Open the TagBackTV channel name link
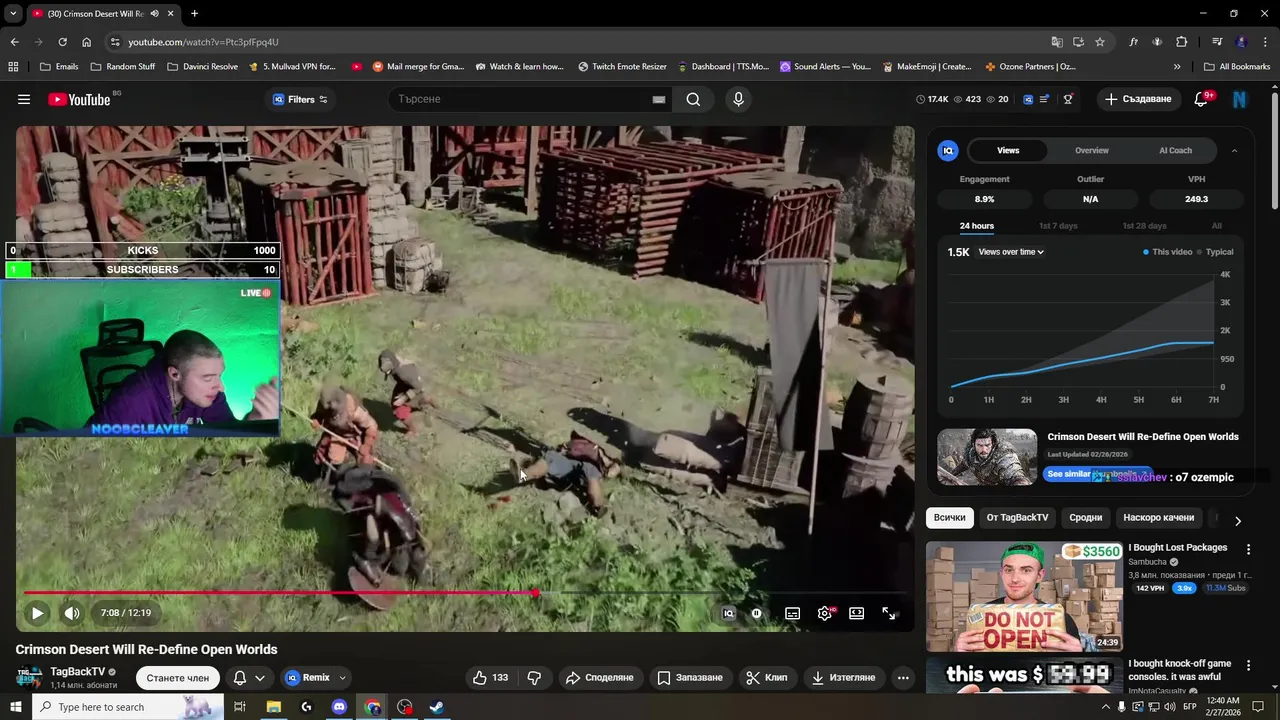1280x720 pixels. coord(77,672)
